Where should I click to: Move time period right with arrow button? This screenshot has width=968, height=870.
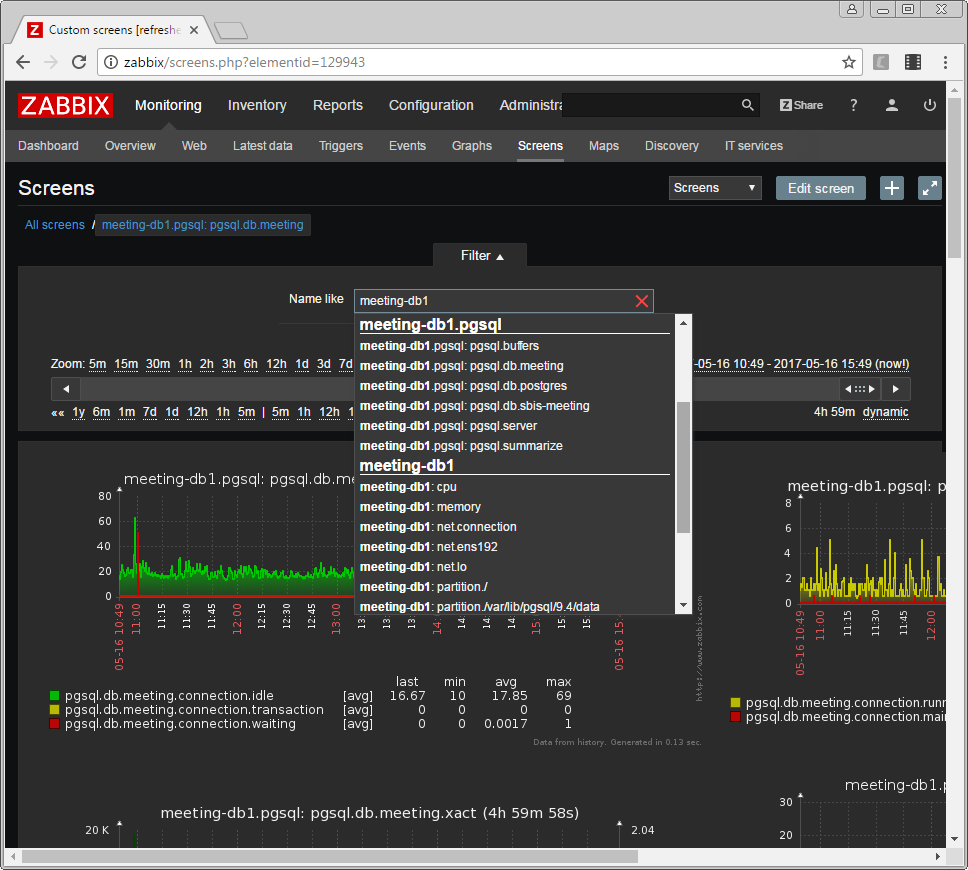click(x=895, y=389)
